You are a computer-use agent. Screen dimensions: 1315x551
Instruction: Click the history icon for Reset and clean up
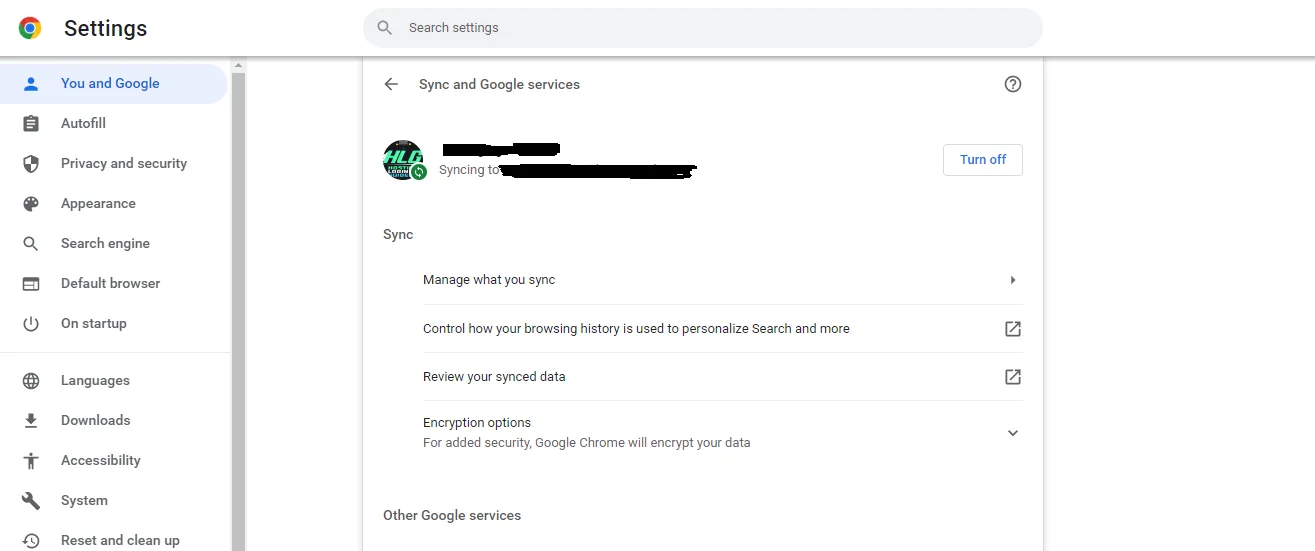click(31, 541)
